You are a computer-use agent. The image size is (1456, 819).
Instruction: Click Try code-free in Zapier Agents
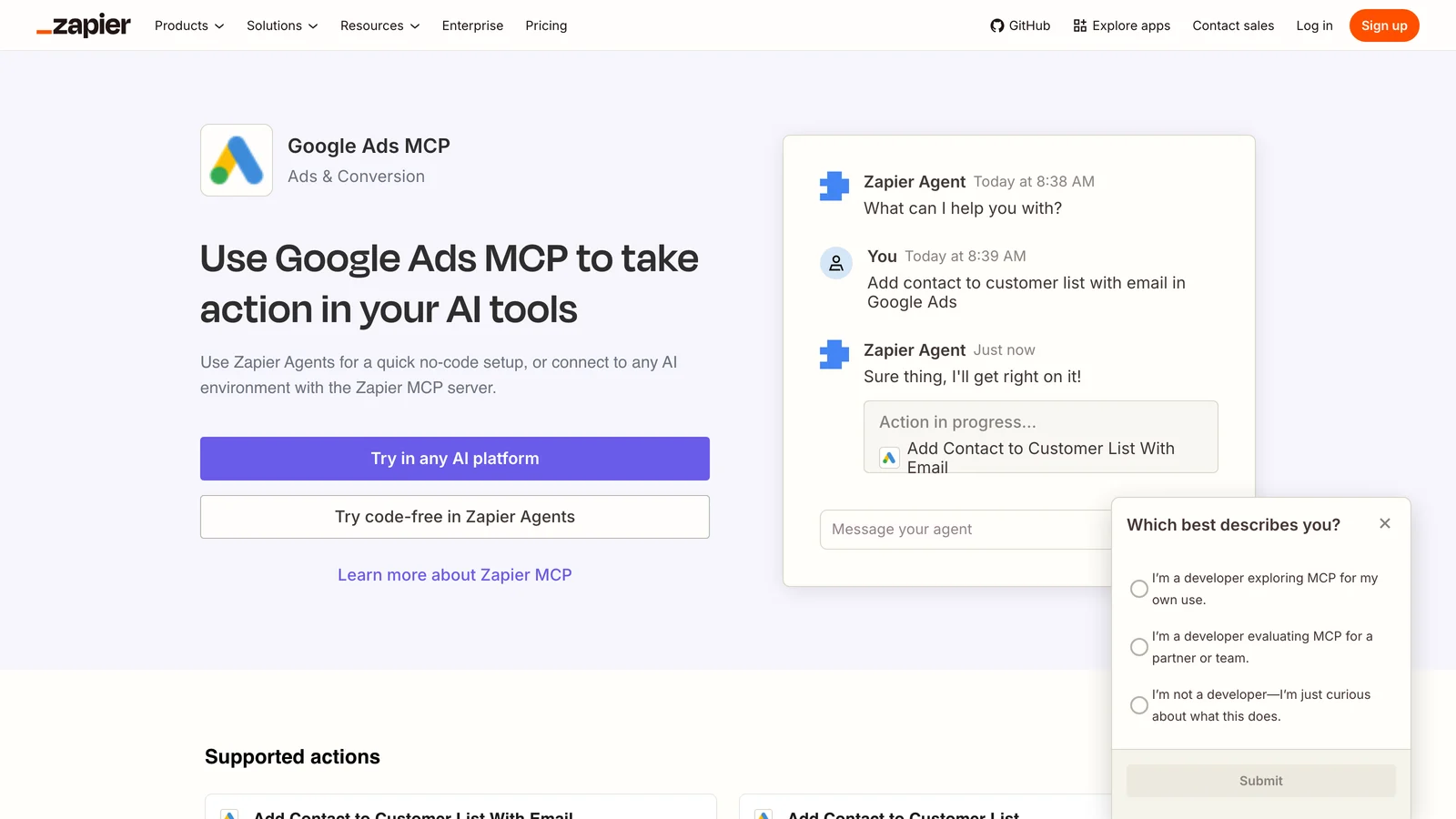(455, 517)
